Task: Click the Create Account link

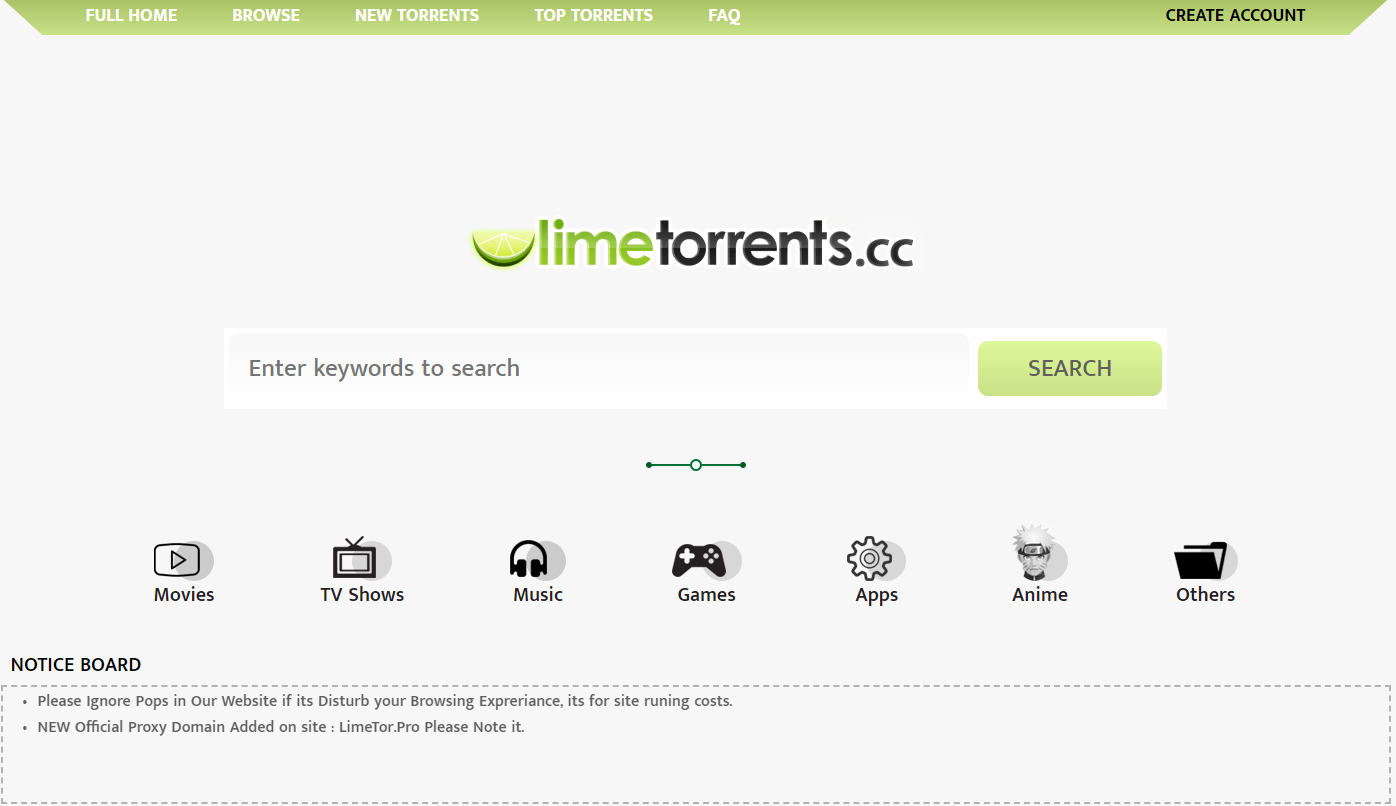Action: 1235,16
